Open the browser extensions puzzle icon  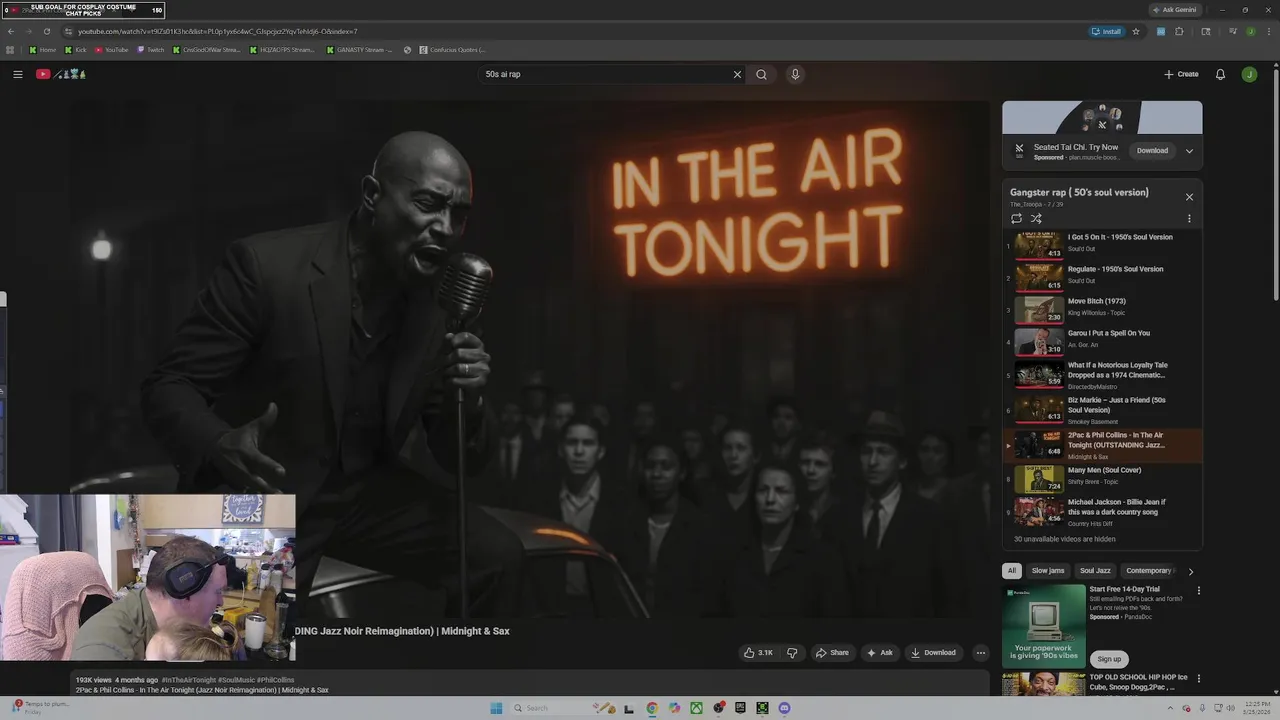pos(1180,31)
